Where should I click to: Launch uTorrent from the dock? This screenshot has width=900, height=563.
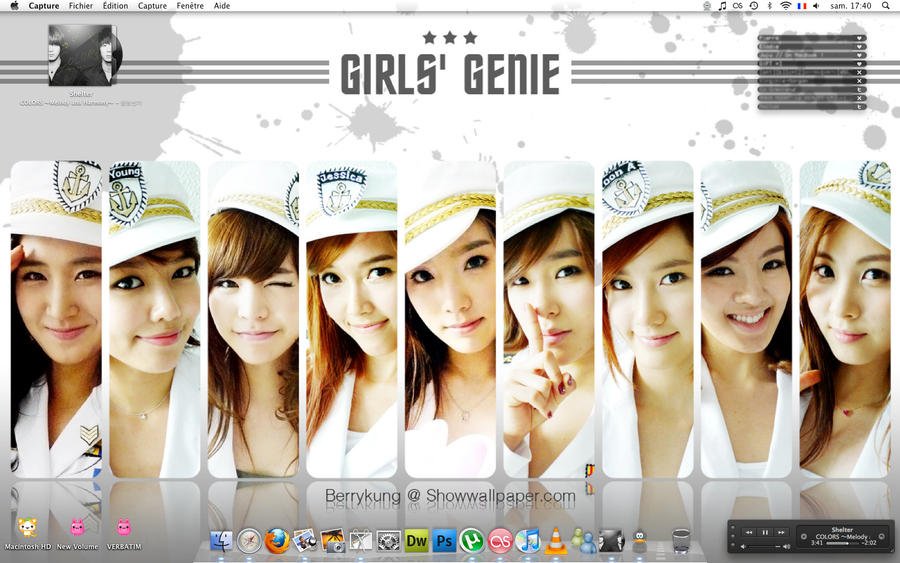472,542
